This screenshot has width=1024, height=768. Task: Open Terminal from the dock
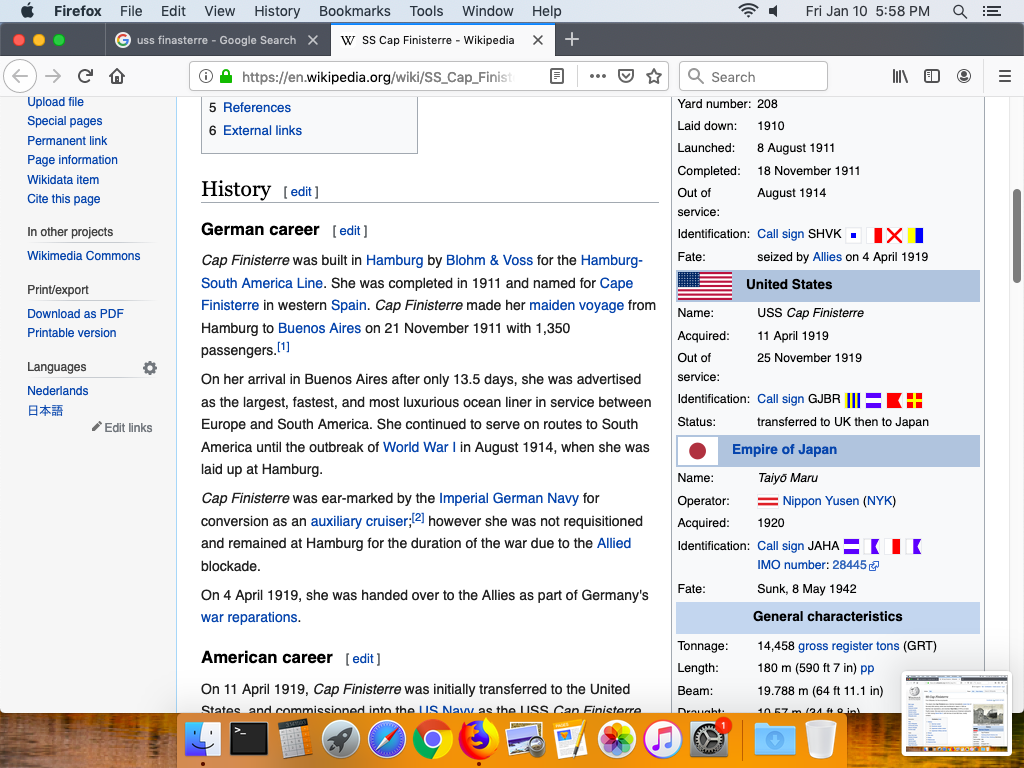248,740
